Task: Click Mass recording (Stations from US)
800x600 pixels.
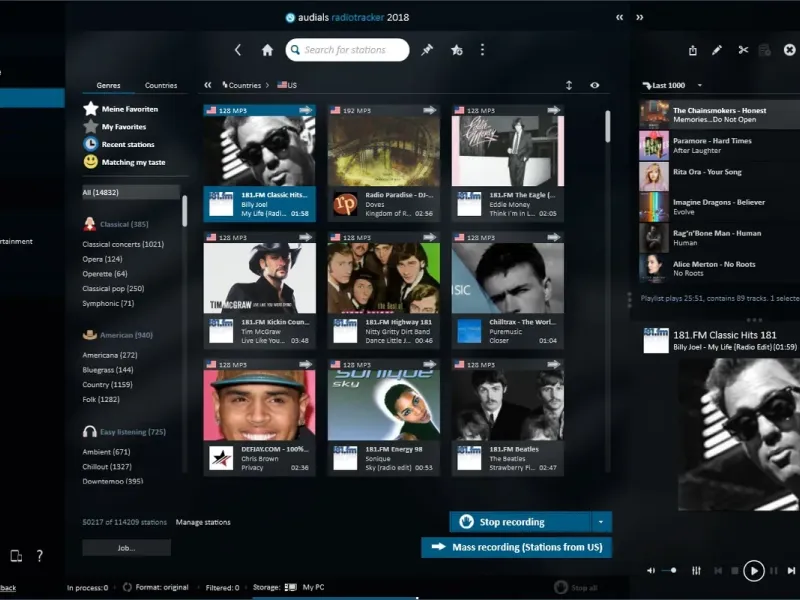Action: tap(516, 547)
